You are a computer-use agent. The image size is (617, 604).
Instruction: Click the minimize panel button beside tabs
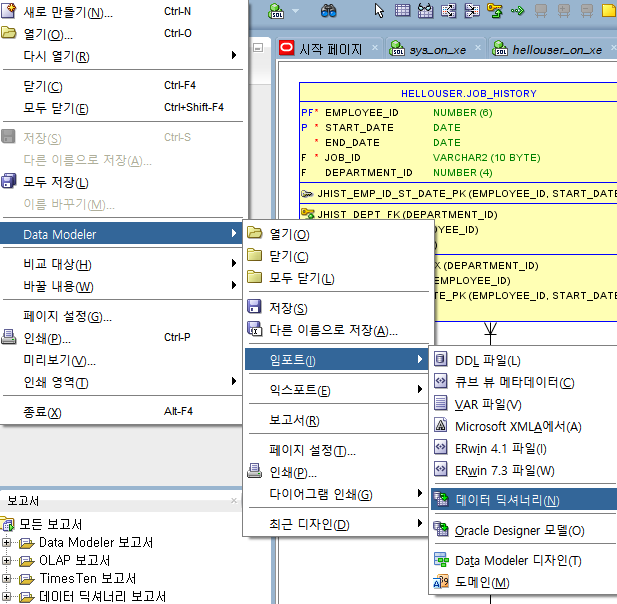tap(258, 48)
